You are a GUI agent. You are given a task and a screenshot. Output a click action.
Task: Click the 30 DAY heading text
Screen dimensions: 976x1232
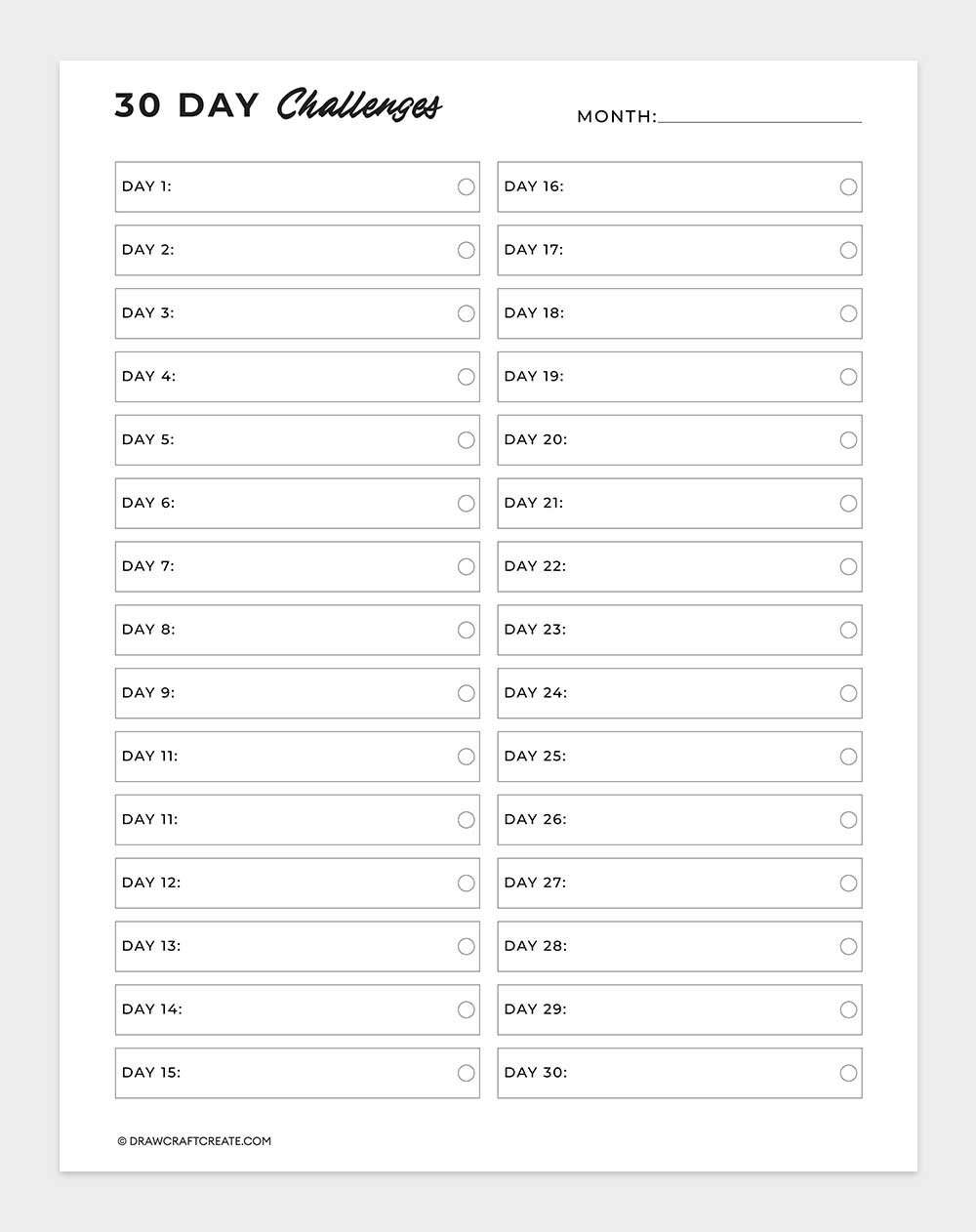pos(186,104)
